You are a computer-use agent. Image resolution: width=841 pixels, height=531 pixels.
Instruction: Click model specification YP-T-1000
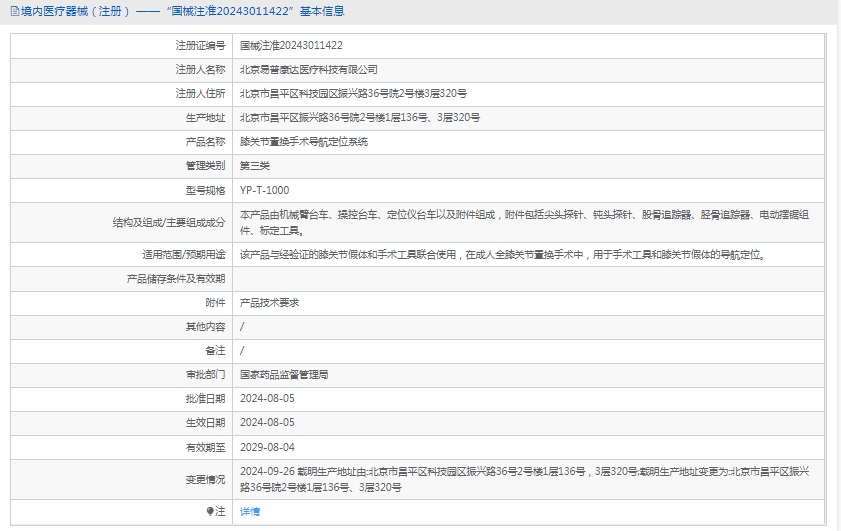264,189
